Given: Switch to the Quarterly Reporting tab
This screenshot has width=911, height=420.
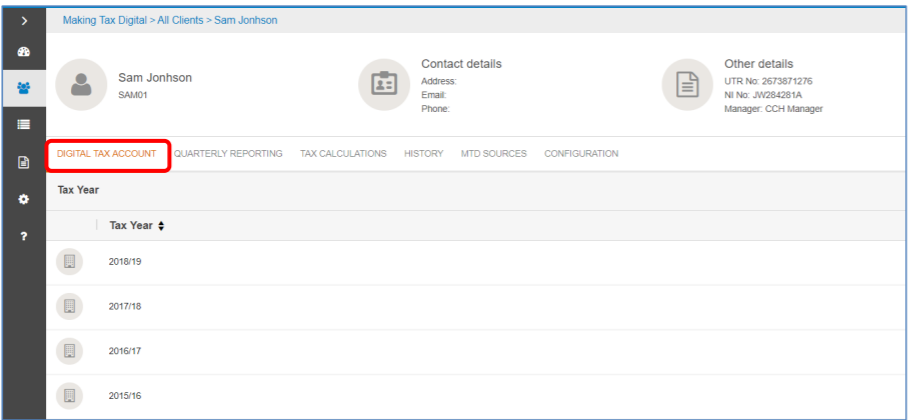Looking at the screenshot, I should [x=228, y=154].
